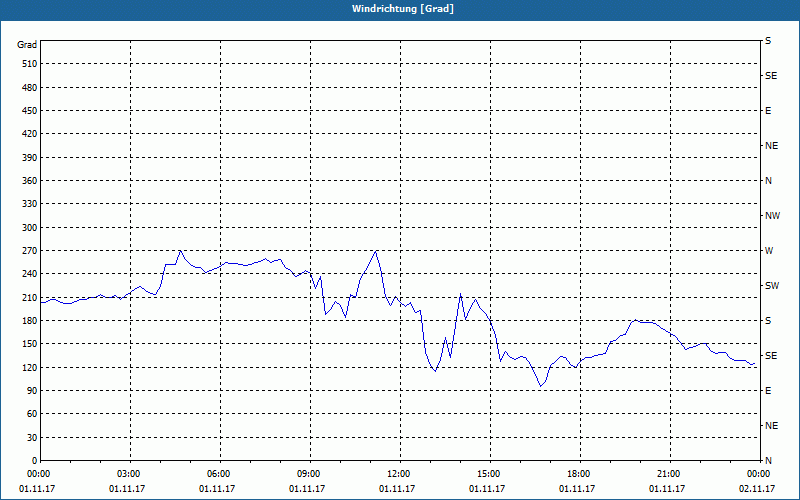Image resolution: width=800 pixels, height=500 pixels.
Task: Select the 210 y-axis value
Action: [x=30, y=297]
